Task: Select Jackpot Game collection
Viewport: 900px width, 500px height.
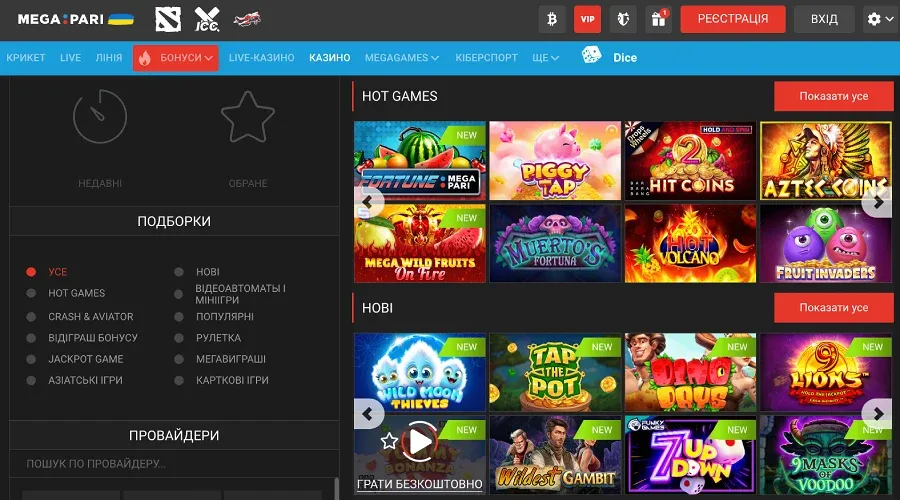Action: [75, 359]
